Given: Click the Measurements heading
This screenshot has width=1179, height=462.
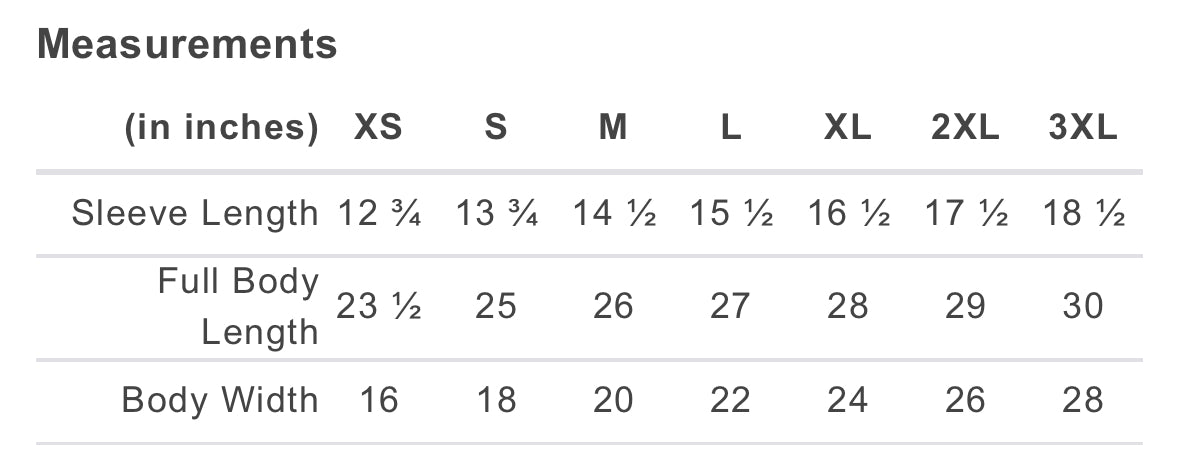Looking at the screenshot, I should point(187,44).
